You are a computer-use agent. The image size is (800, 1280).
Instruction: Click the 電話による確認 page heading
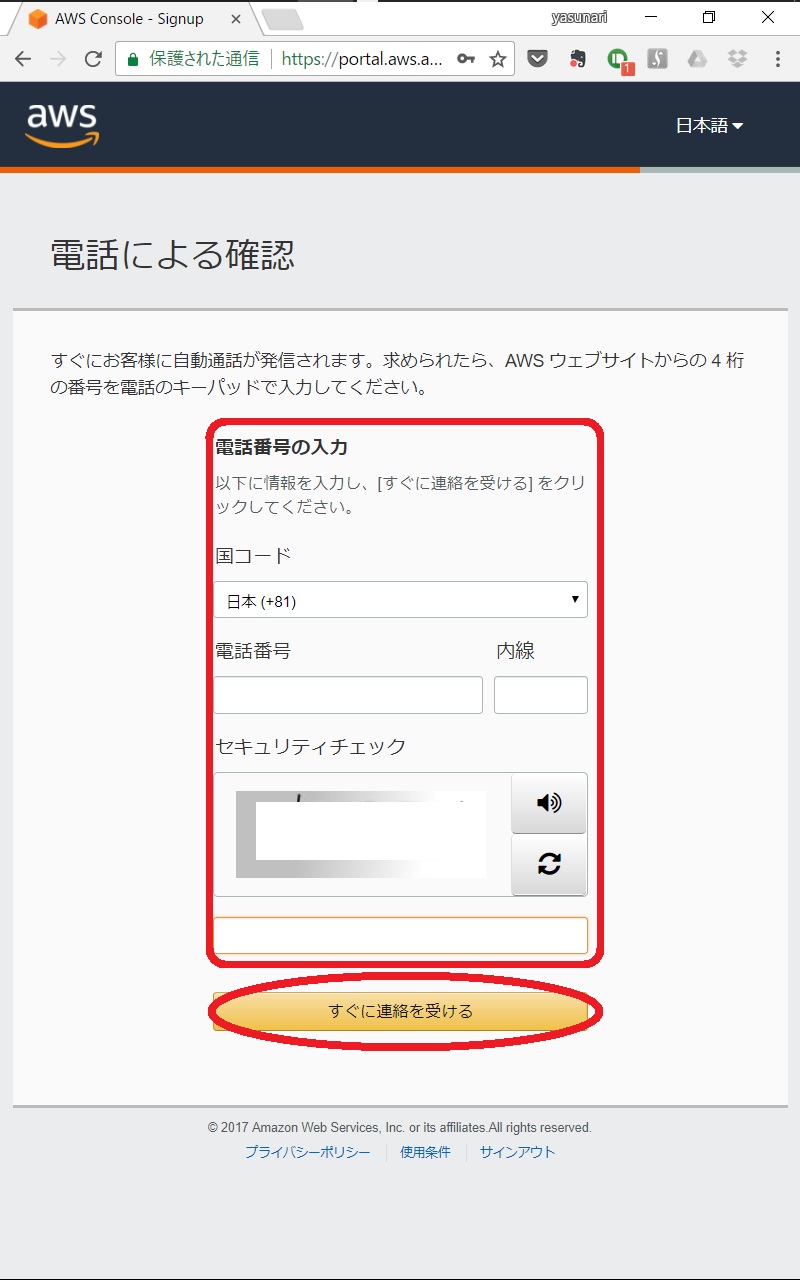pyautogui.click(x=173, y=255)
